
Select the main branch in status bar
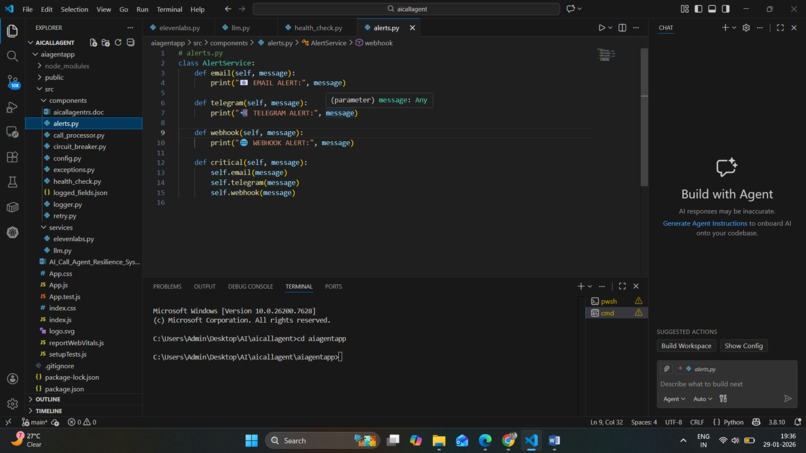[35, 422]
